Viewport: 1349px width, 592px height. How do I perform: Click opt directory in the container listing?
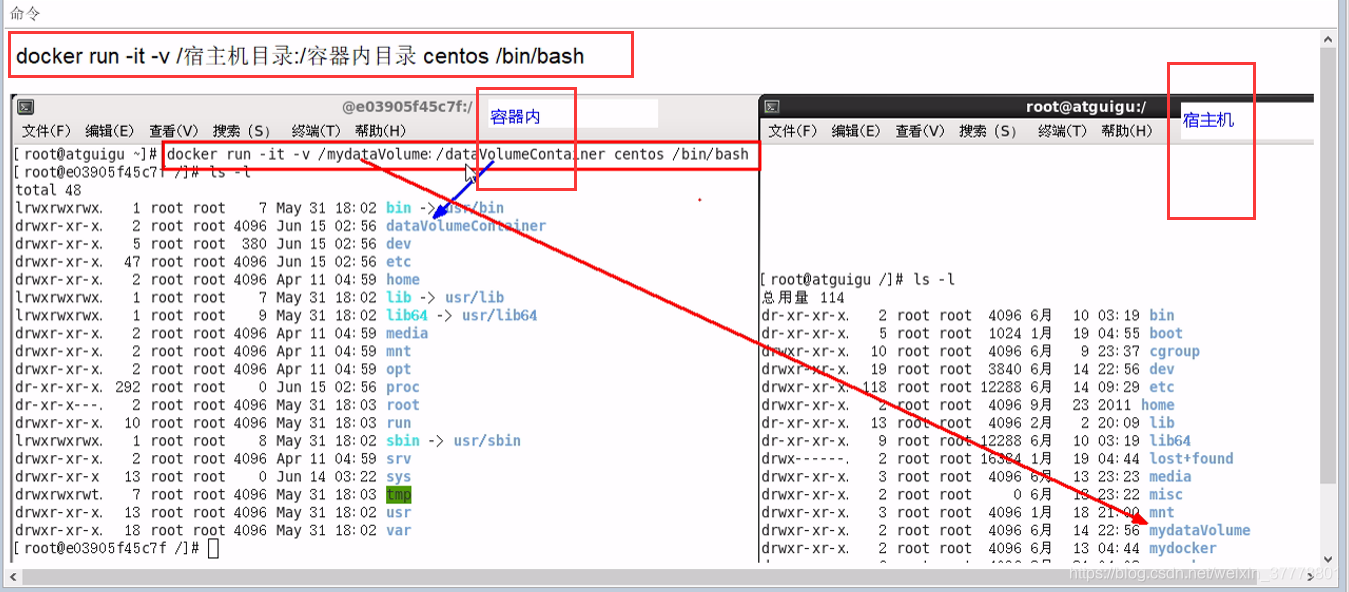point(398,369)
